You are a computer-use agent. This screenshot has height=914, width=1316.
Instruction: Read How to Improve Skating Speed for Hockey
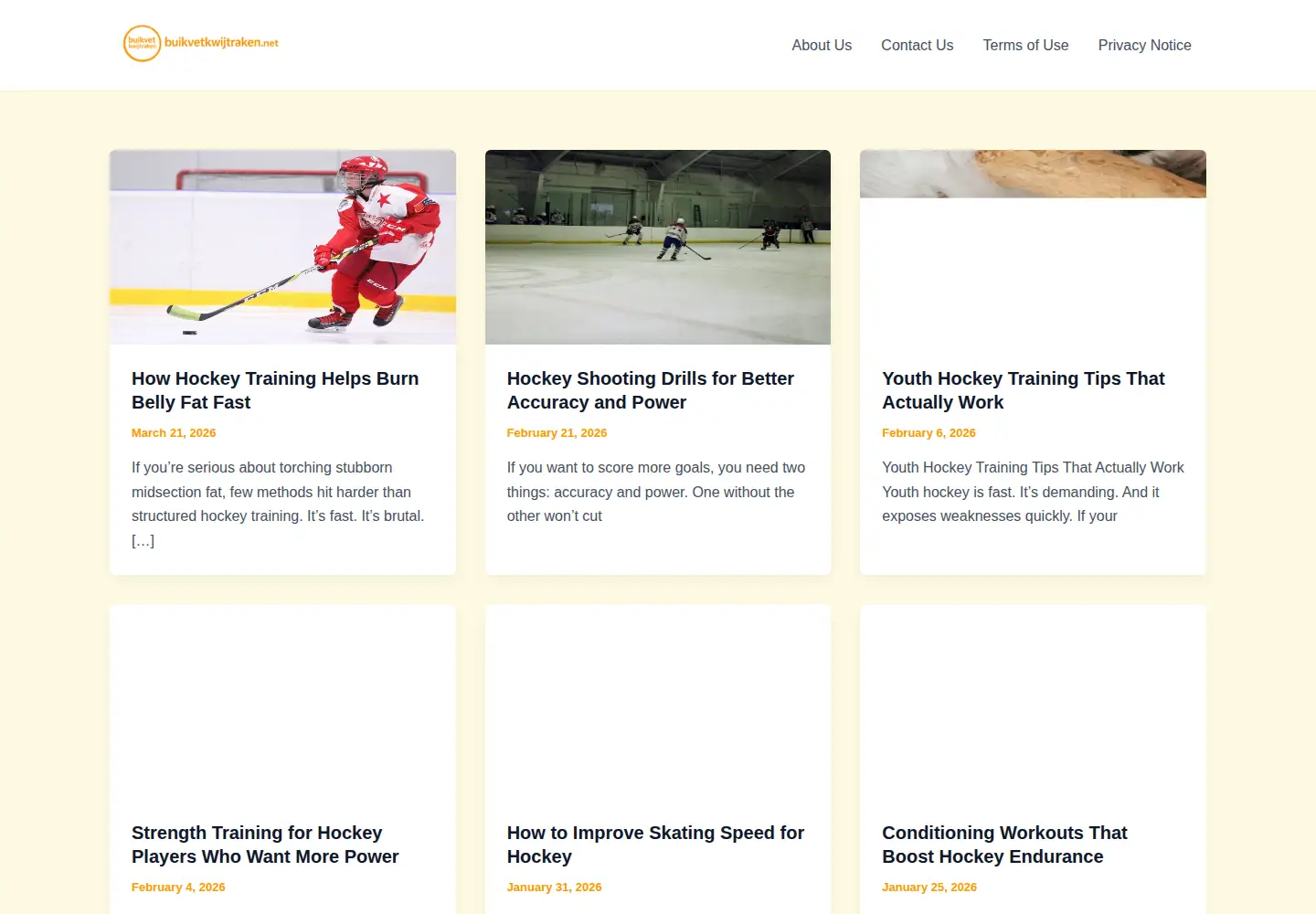[x=655, y=845]
